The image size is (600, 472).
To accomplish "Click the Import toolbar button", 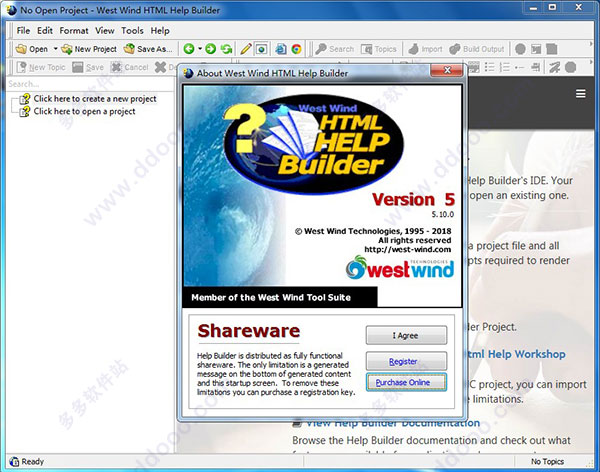I will pyautogui.click(x=425, y=49).
